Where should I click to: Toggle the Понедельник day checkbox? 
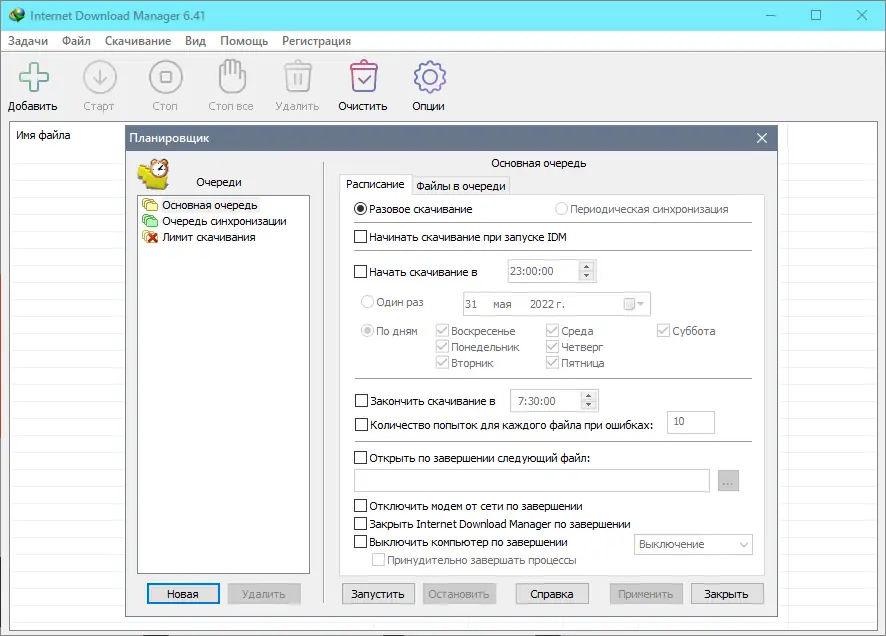[442, 346]
